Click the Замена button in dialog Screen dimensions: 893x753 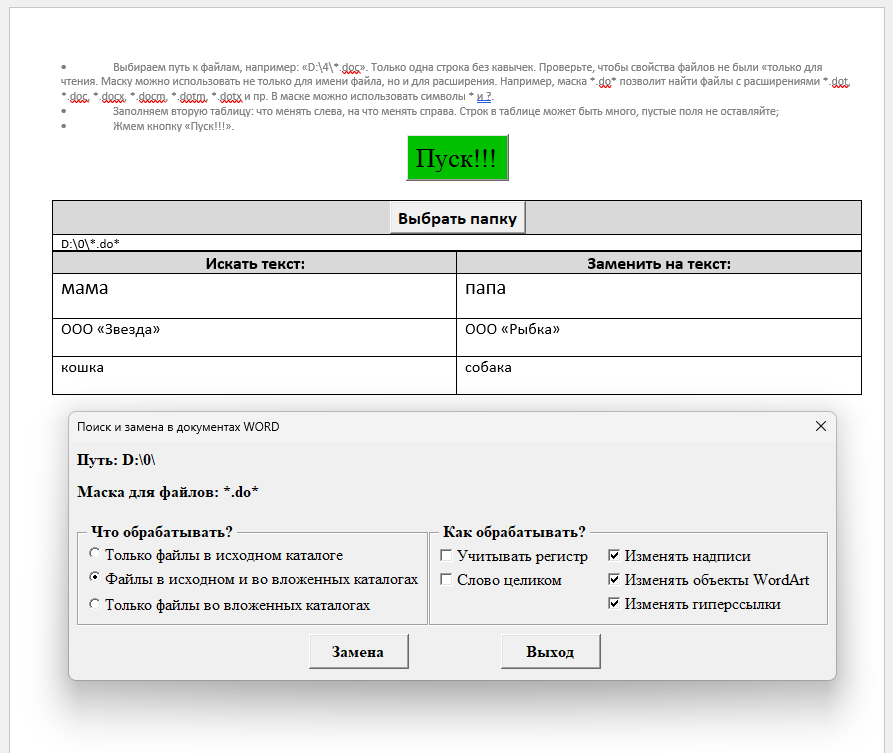[x=359, y=652]
